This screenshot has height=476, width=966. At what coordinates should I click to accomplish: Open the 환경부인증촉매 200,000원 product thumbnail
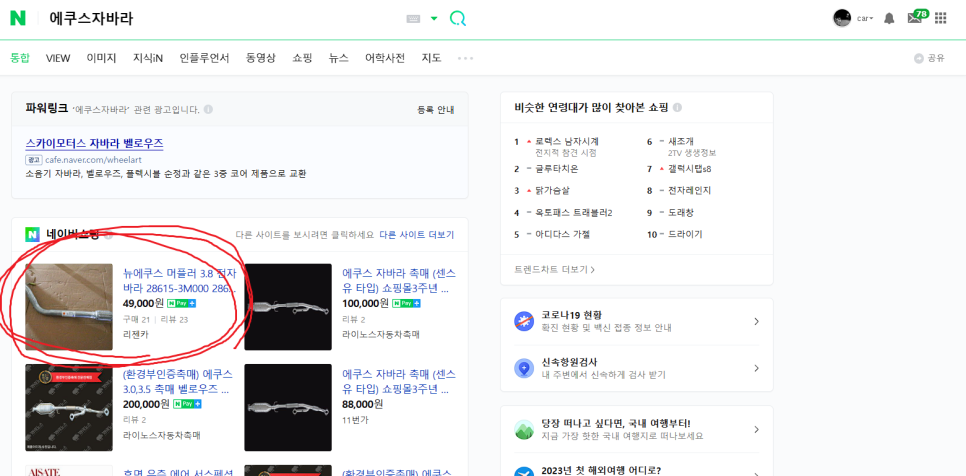pos(69,408)
